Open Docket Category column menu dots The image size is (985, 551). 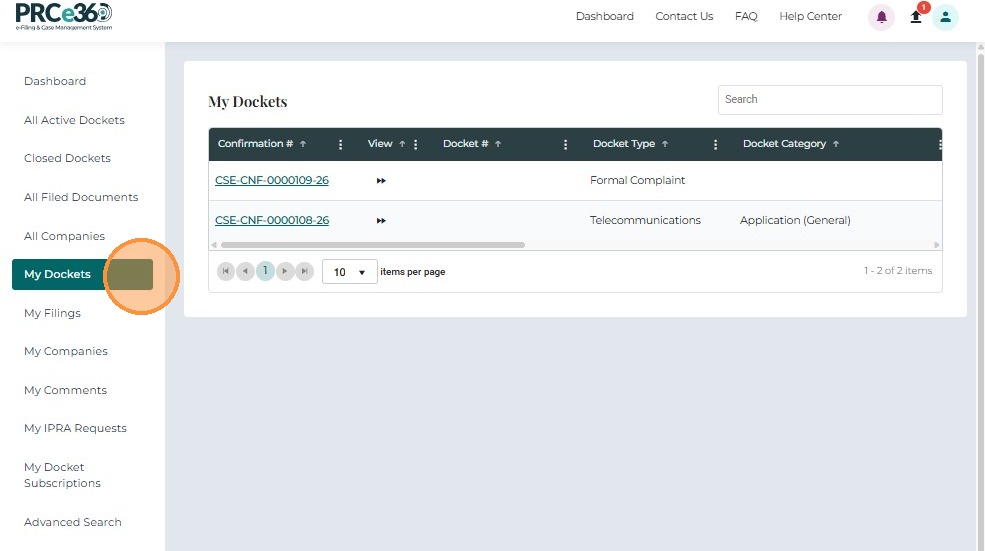point(939,145)
